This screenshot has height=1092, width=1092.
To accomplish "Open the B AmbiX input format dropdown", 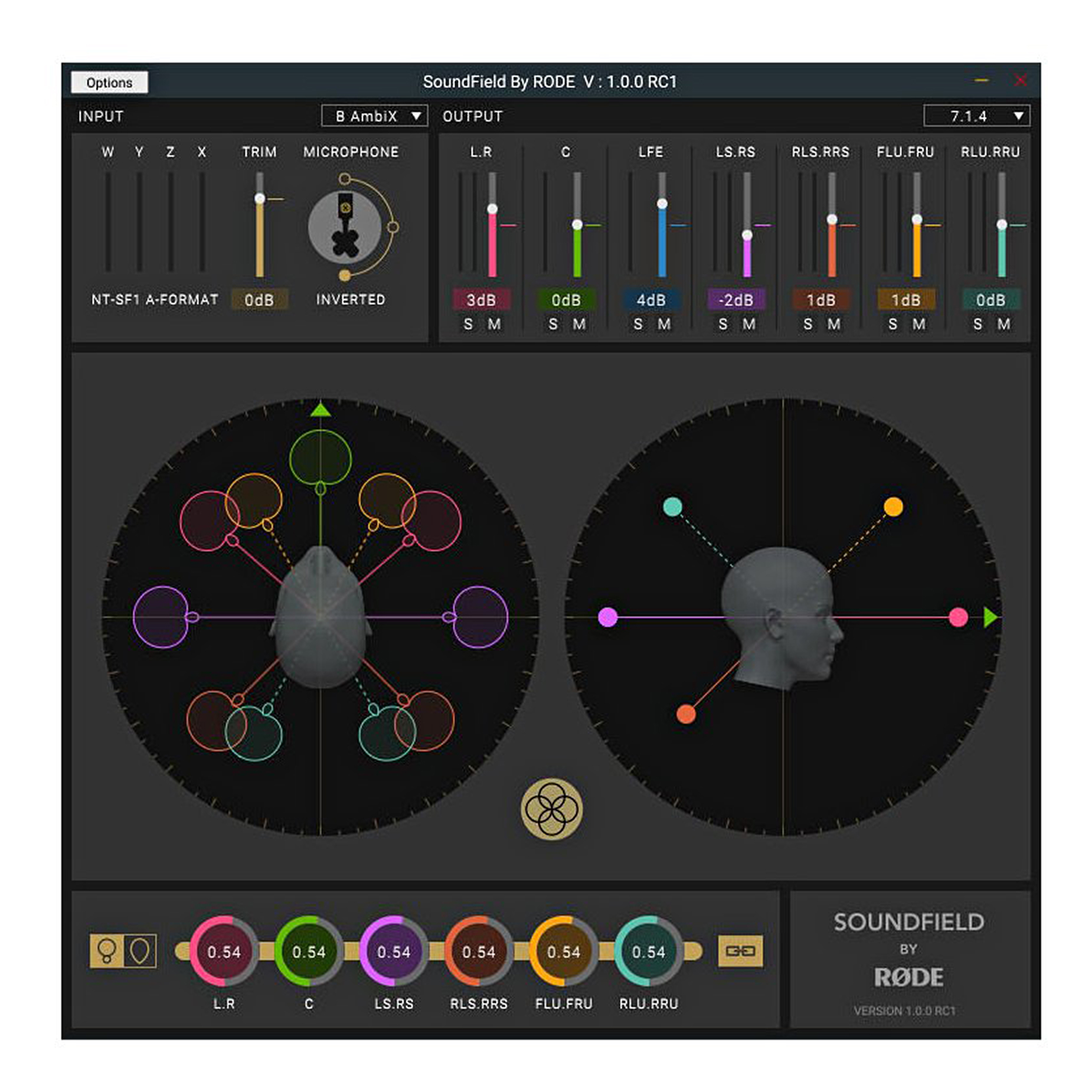I will [x=374, y=116].
